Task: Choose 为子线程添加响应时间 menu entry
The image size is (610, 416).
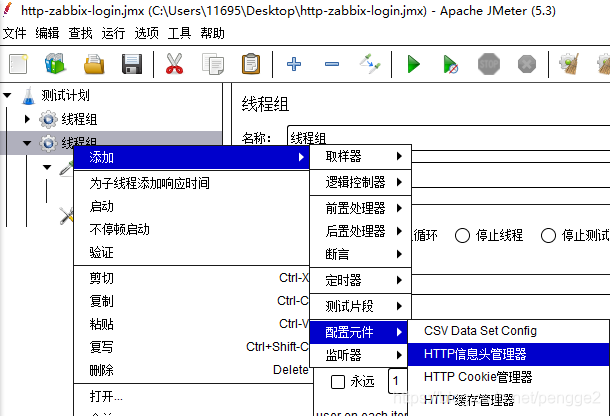Action: 191,183
